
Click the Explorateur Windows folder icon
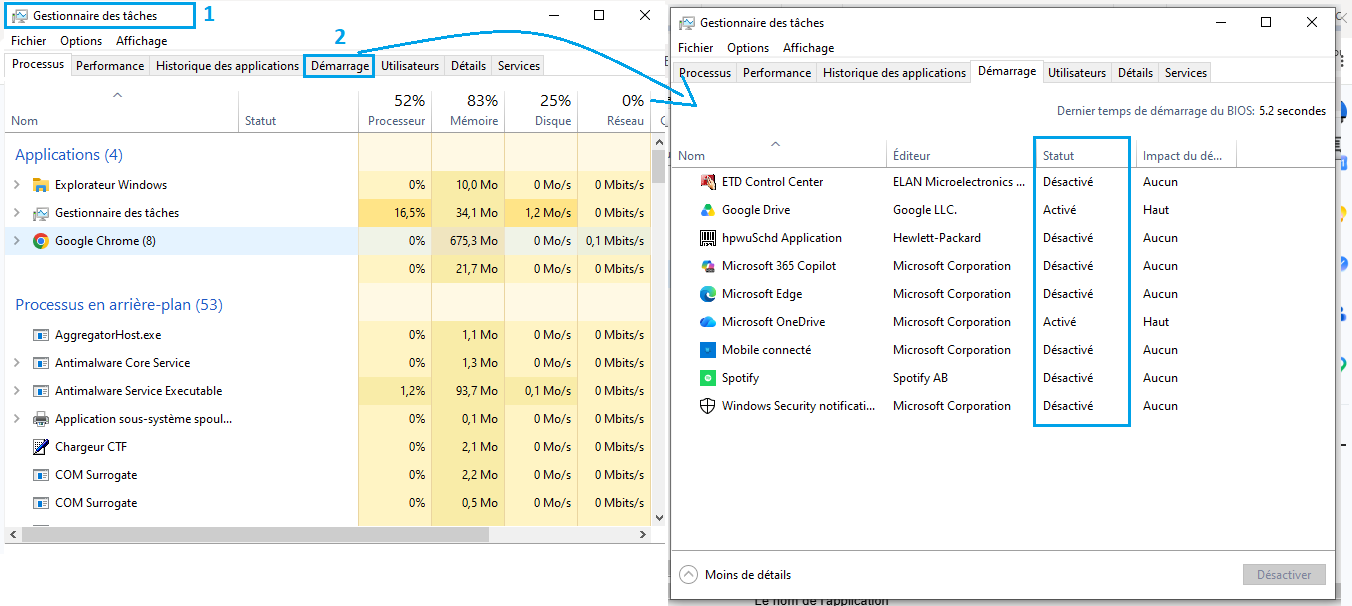[41, 185]
